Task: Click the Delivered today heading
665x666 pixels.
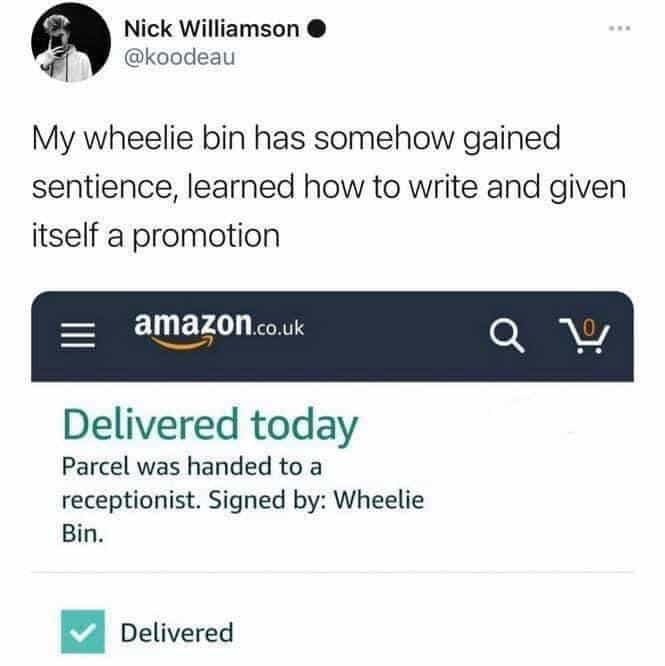Action: (210, 426)
